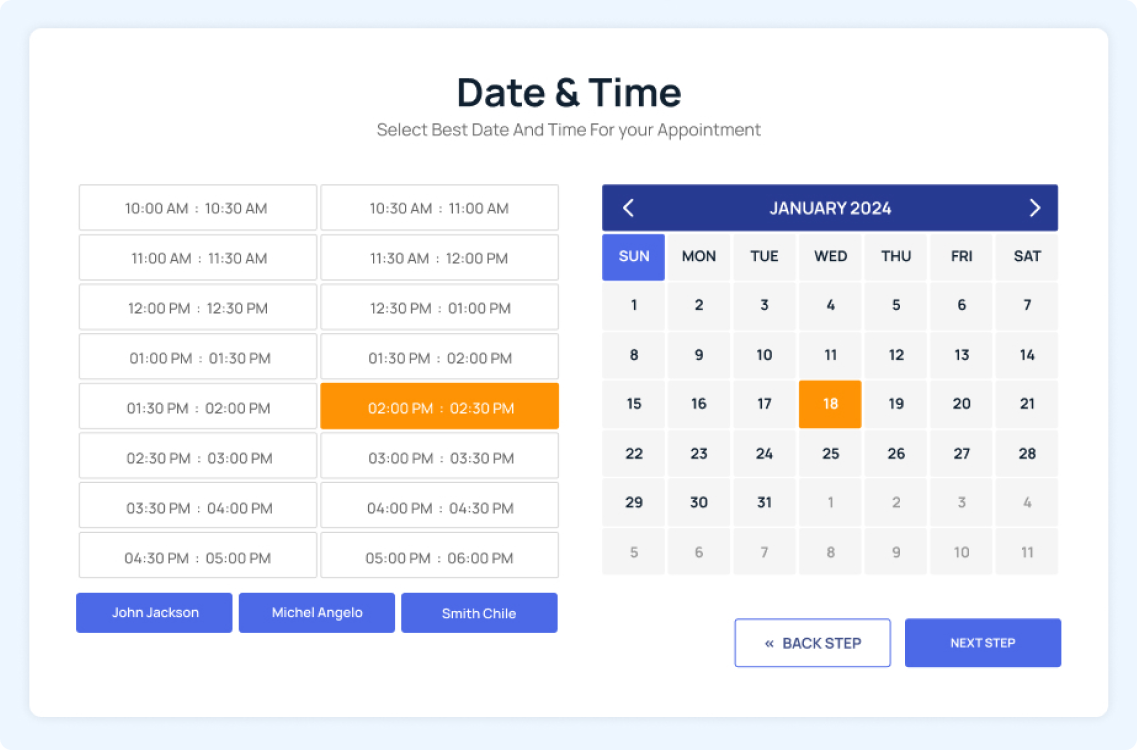This screenshot has width=1137, height=750.
Task: Select January 18 on the calendar
Action: click(830, 404)
